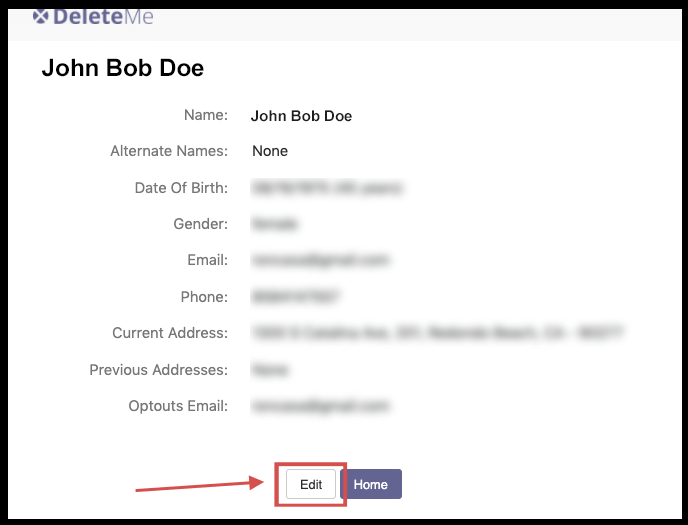688x525 pixels.
Task: Click the Date Of Birth label
Action: [x=181, y=187]
